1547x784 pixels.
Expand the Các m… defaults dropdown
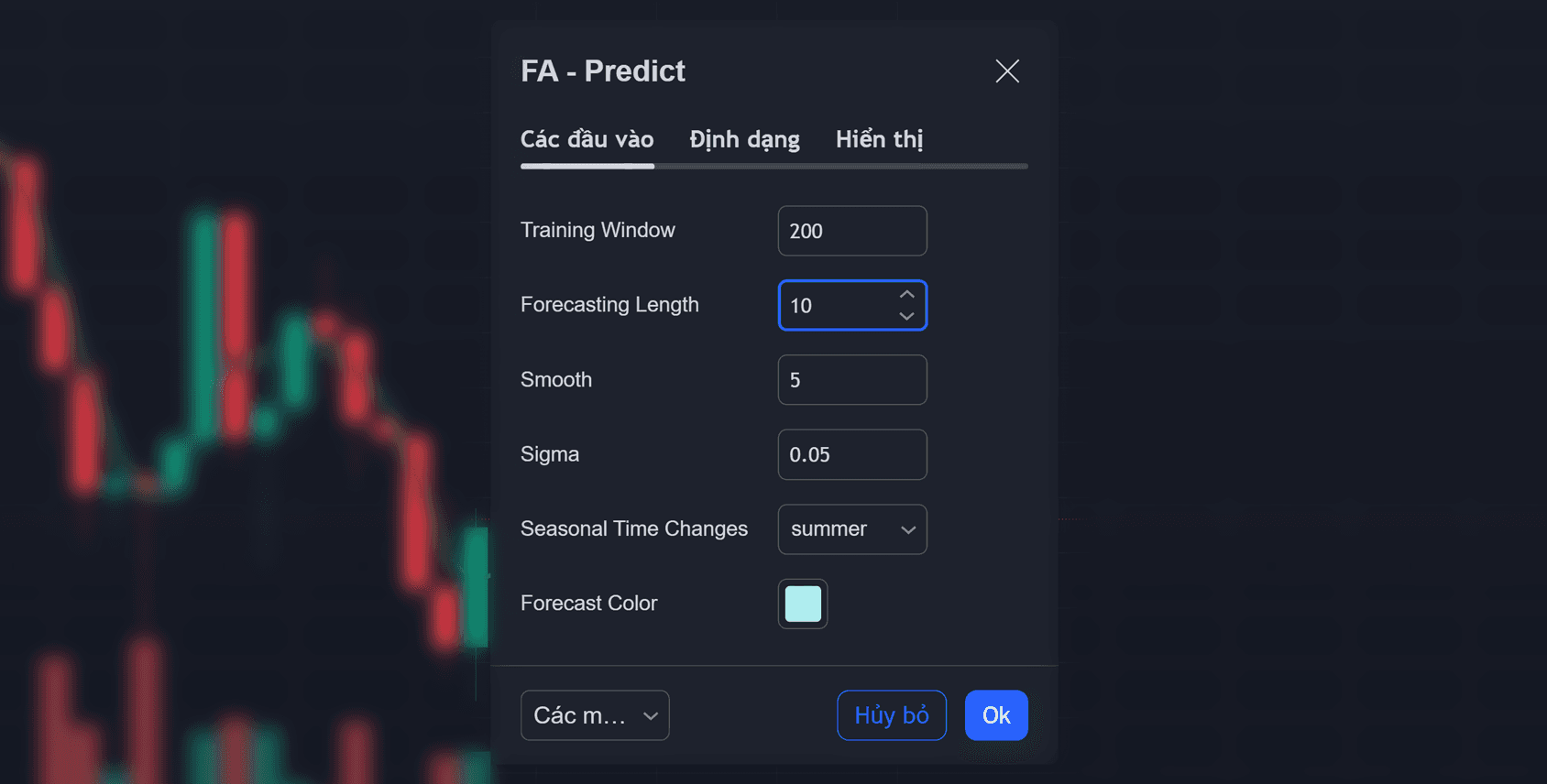point(595,715)
